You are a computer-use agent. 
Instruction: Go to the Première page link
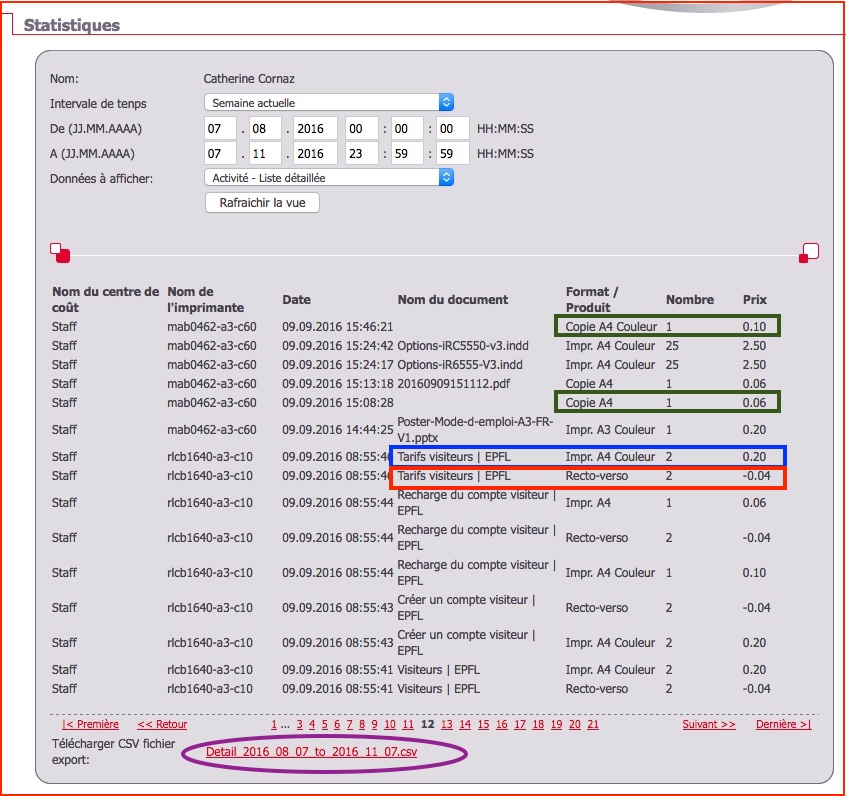[90, 724]
